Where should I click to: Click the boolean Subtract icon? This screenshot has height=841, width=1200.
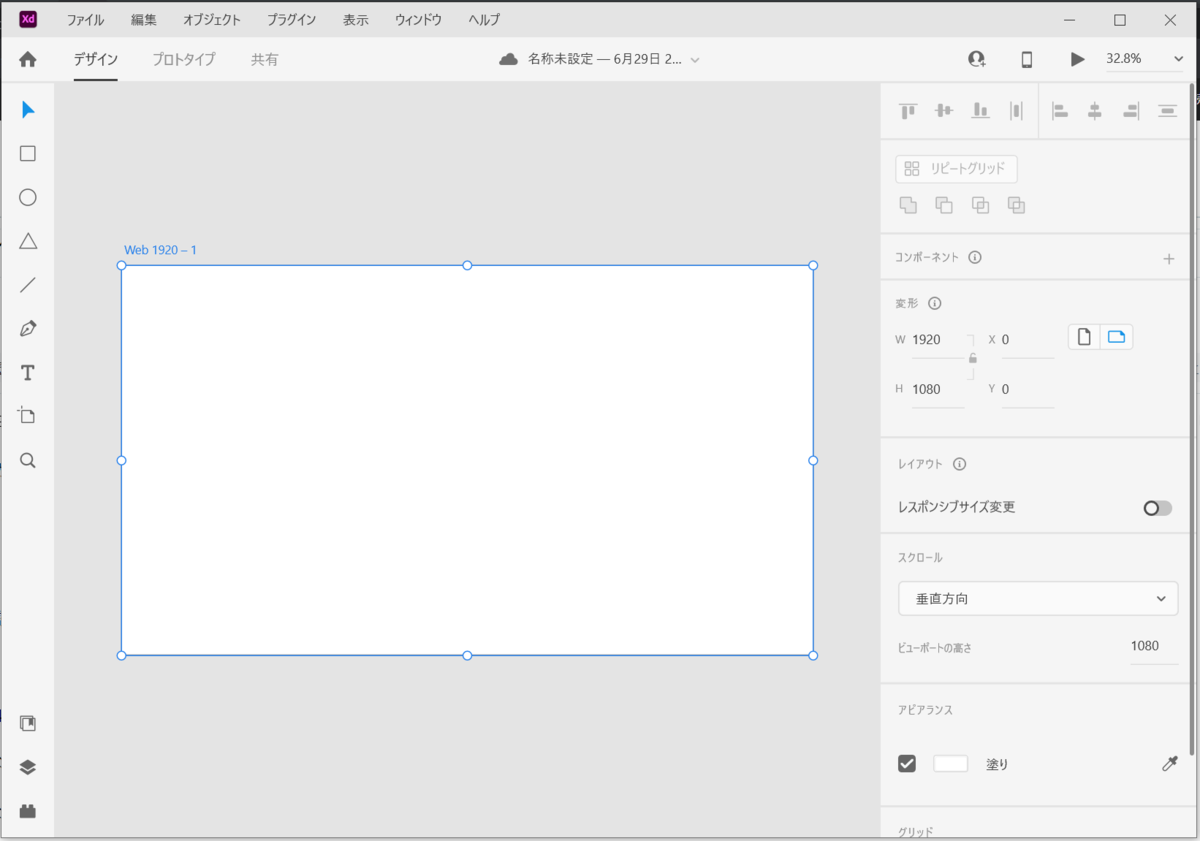(944, 205)
